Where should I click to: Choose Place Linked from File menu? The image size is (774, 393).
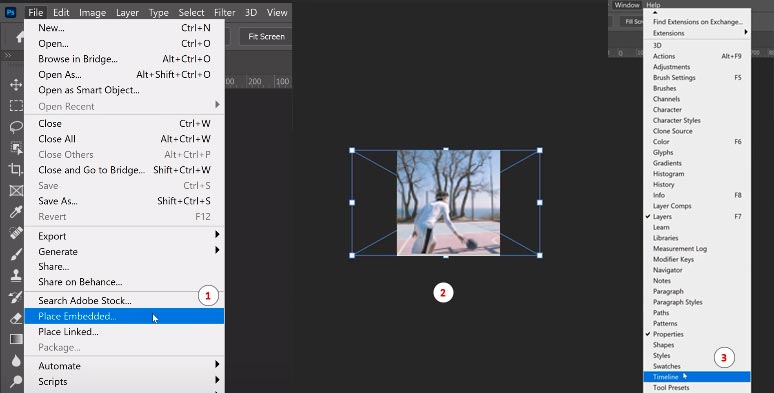point(124,332)
